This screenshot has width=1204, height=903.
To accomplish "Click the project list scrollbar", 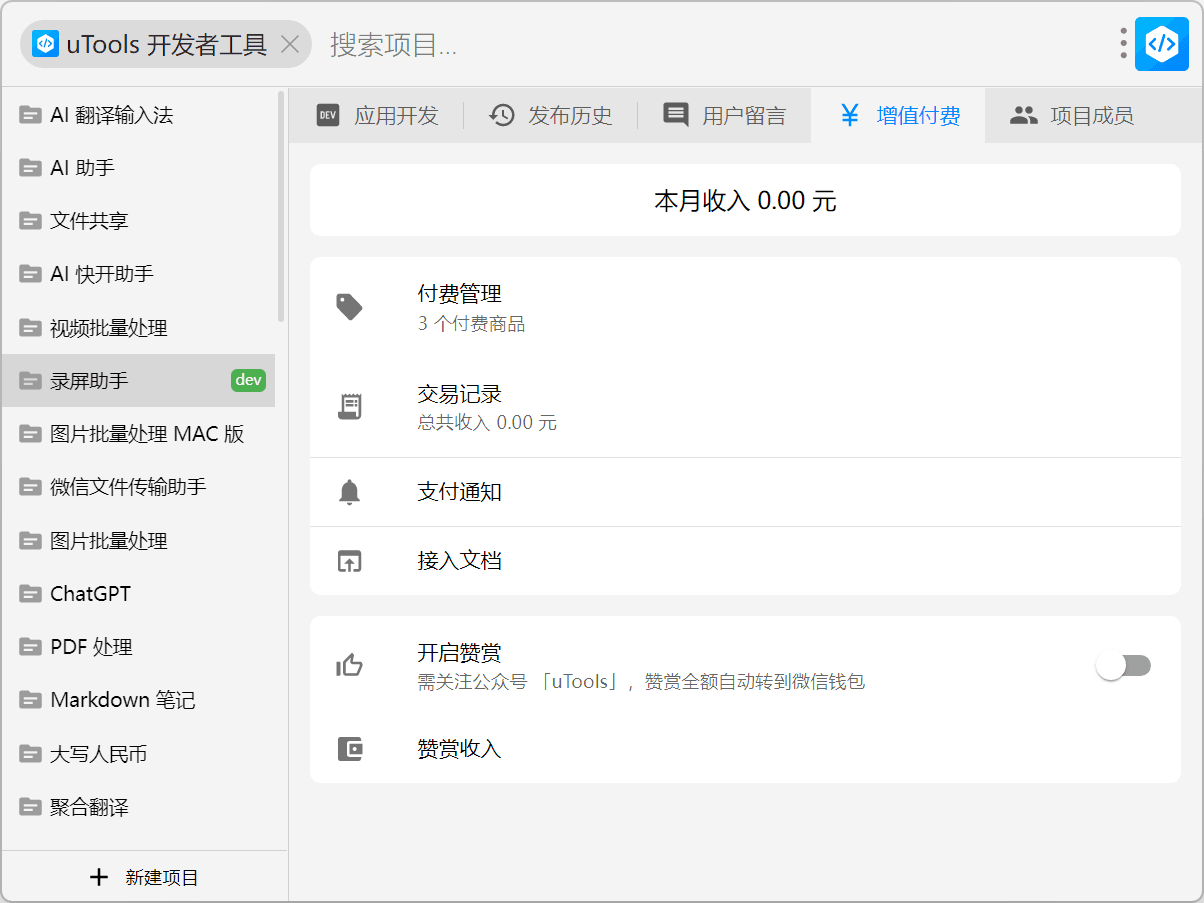I will [x=281, y=207].
